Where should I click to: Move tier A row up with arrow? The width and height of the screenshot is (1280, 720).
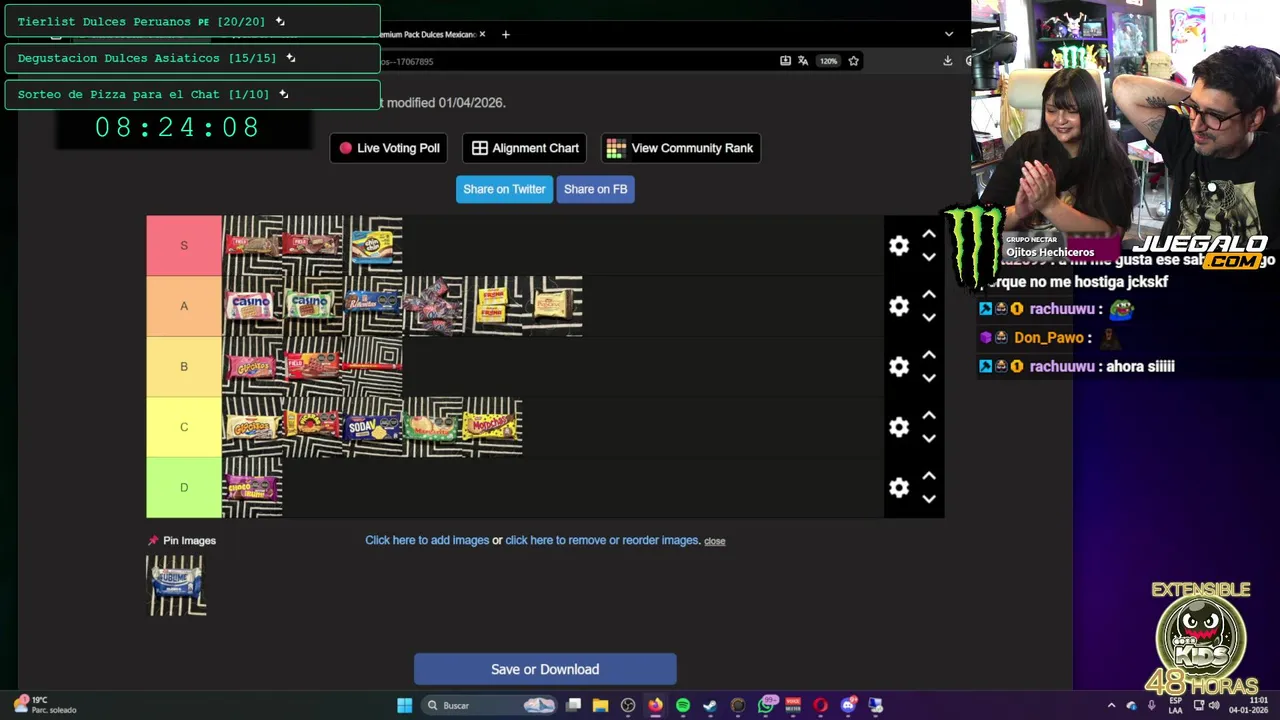[929, 295]
